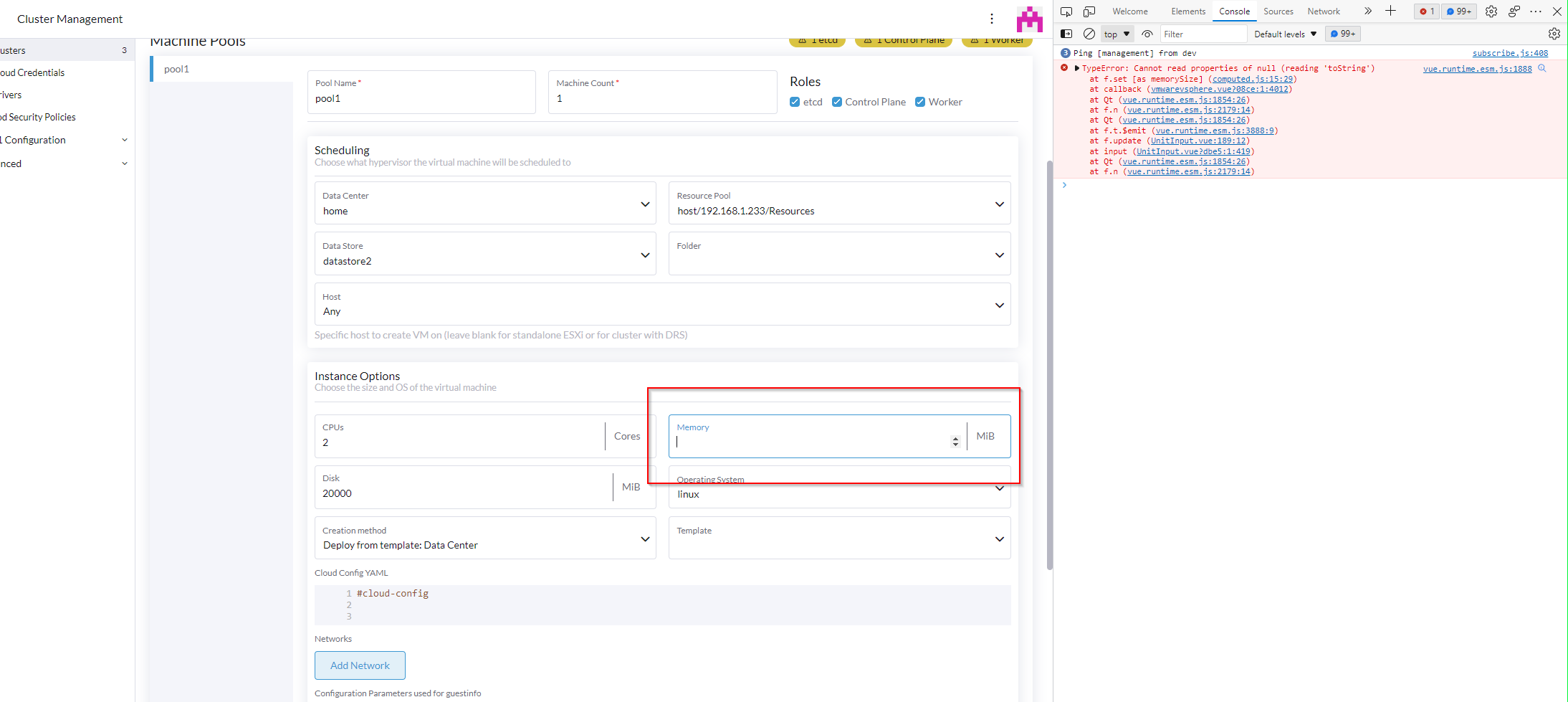Open the subscribe.js:408 source link
1568x702 pixels.
pos(1510,52)
